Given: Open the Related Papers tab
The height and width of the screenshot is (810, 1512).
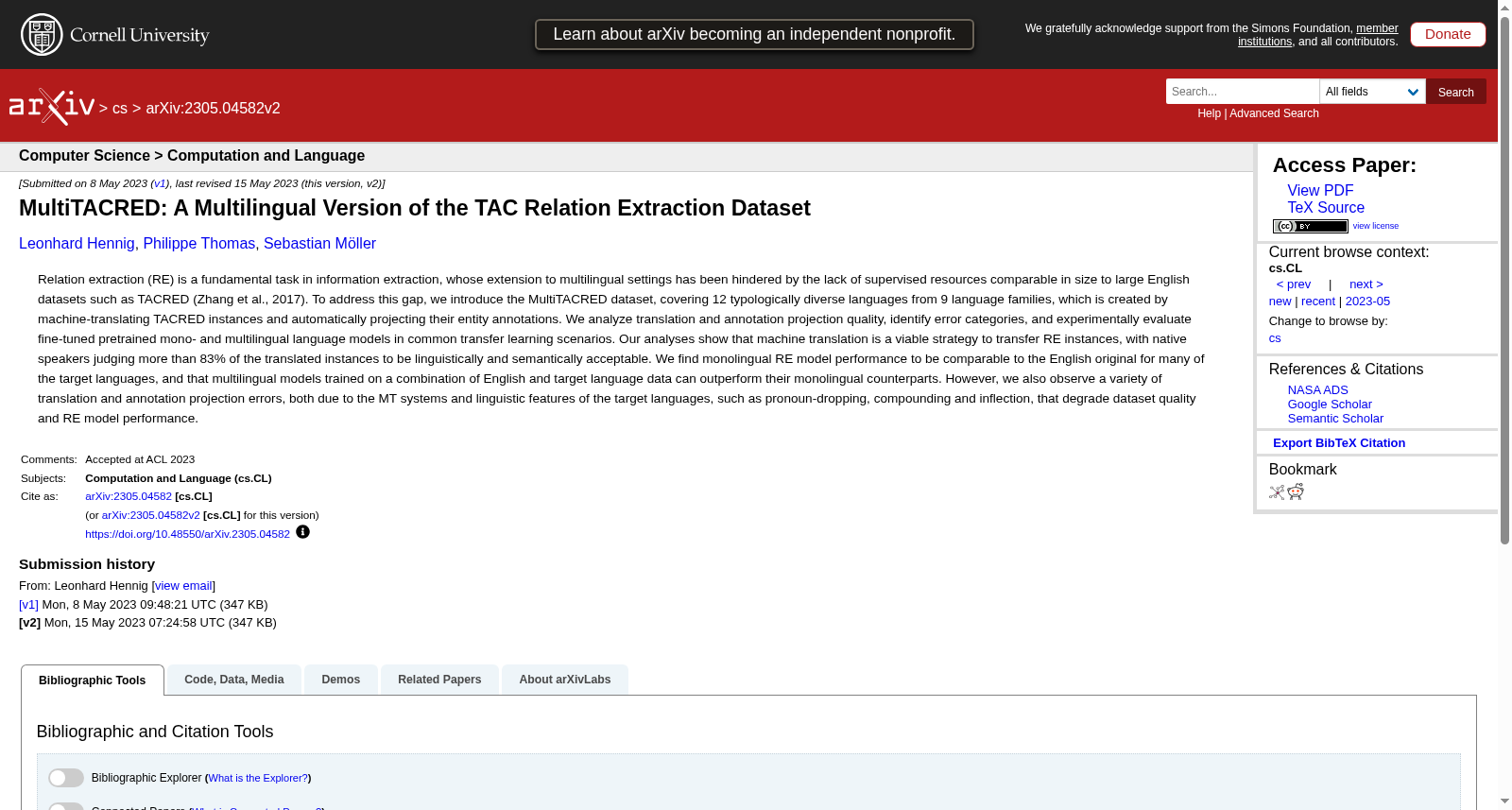Looking at the screenshot, I should [x=439, y=680].
